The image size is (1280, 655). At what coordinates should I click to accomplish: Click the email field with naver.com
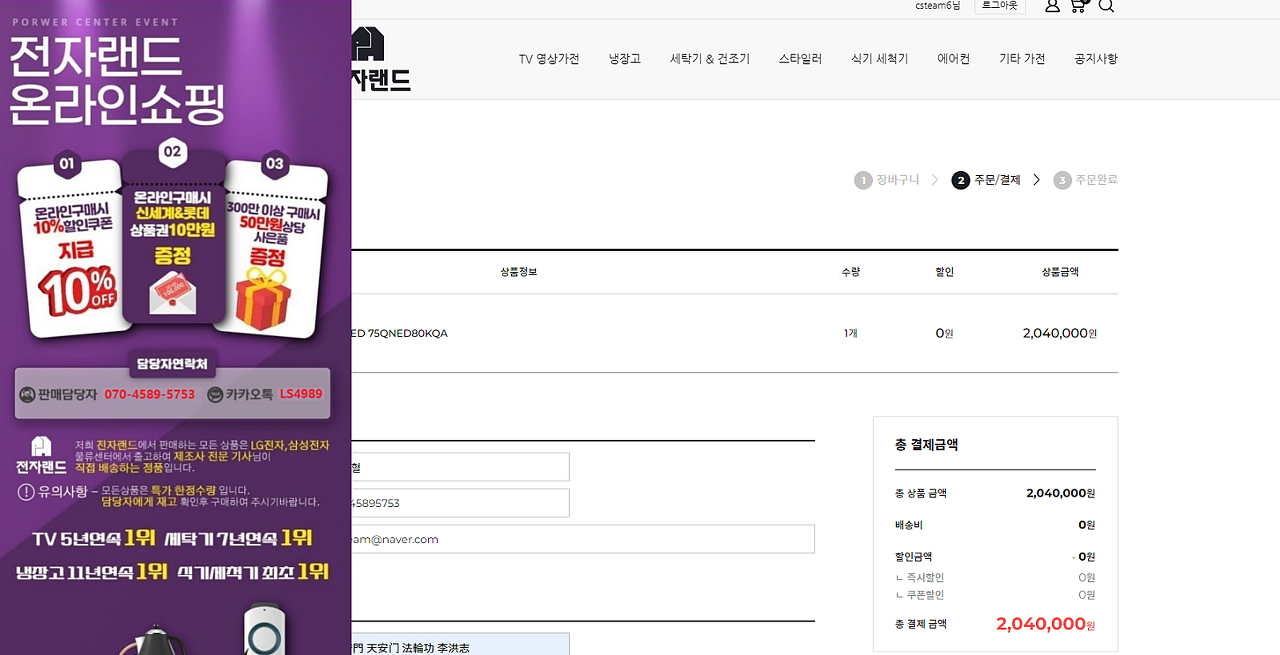pos(583,539)
